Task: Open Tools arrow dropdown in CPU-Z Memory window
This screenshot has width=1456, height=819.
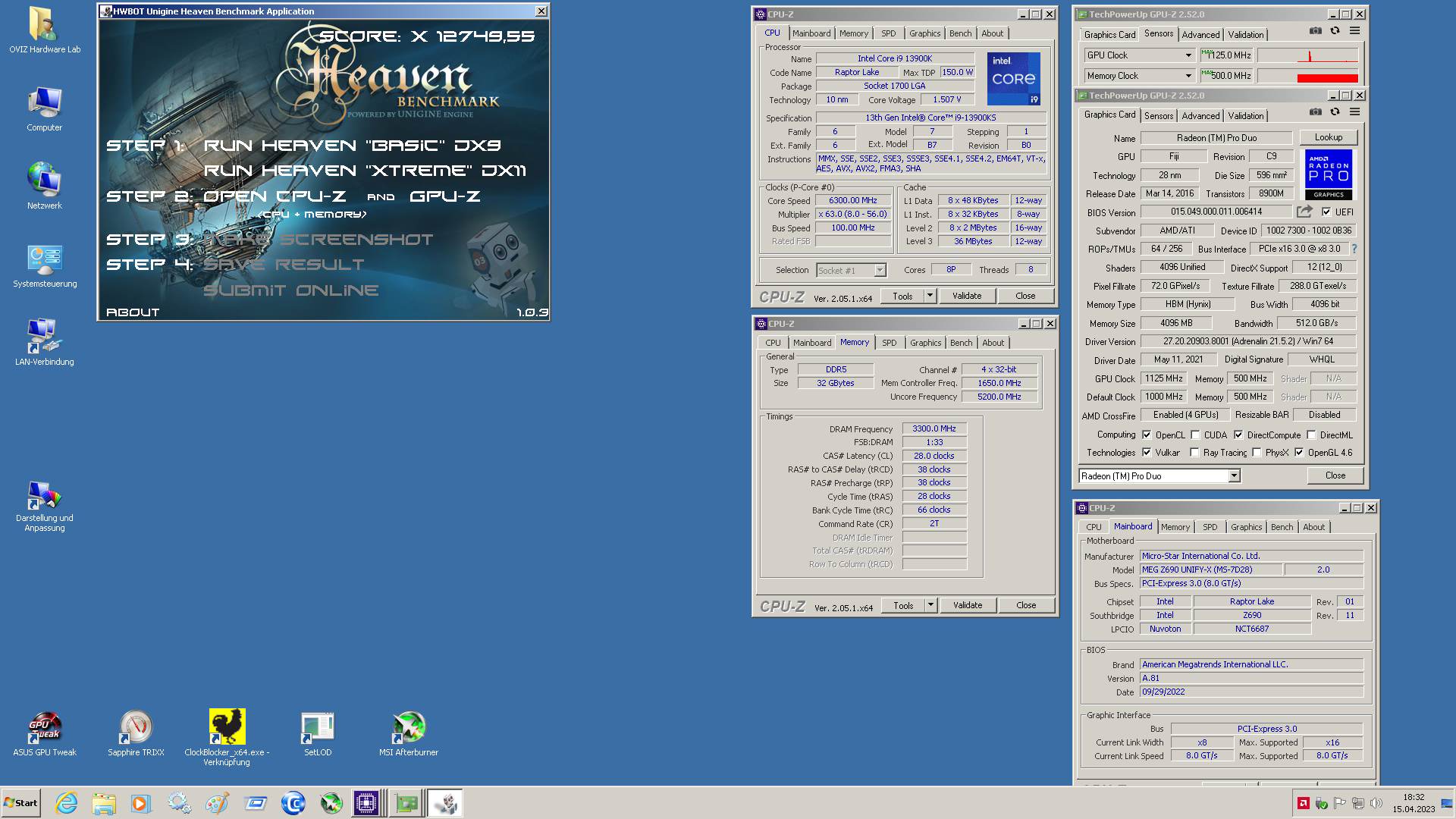Action: click(930, 605)
